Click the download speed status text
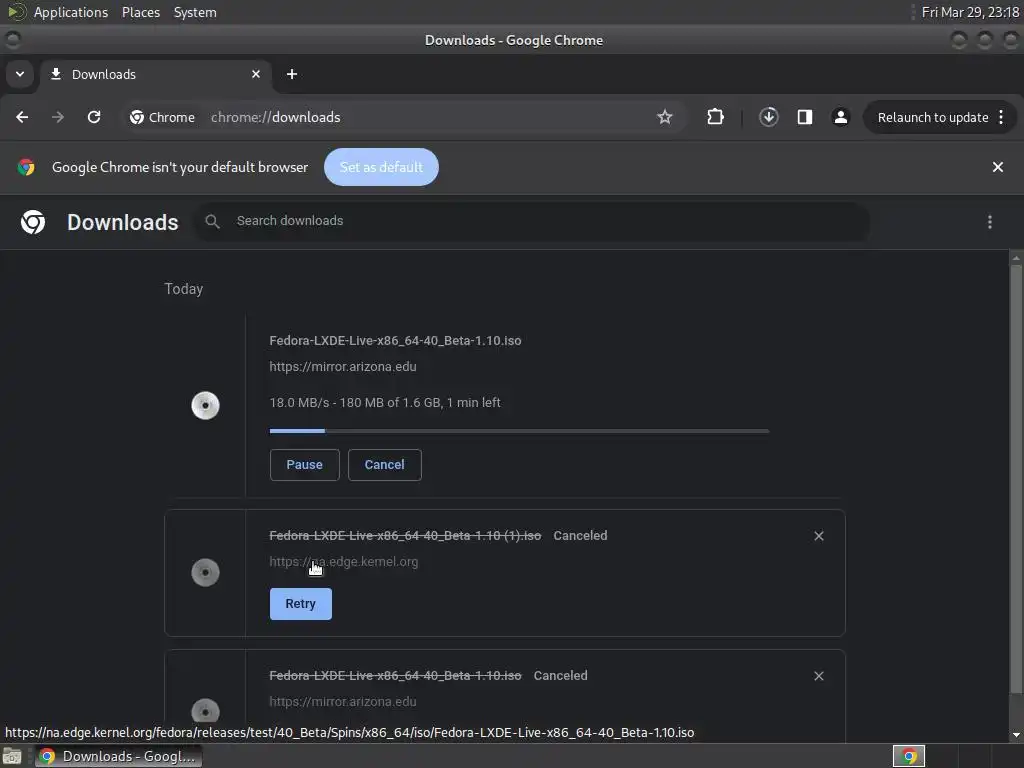1024x768 pixels. point(385,403)
